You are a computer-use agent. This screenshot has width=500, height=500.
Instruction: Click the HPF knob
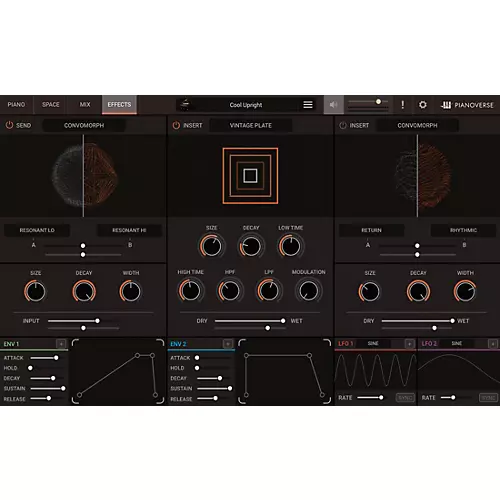[229, 291]
